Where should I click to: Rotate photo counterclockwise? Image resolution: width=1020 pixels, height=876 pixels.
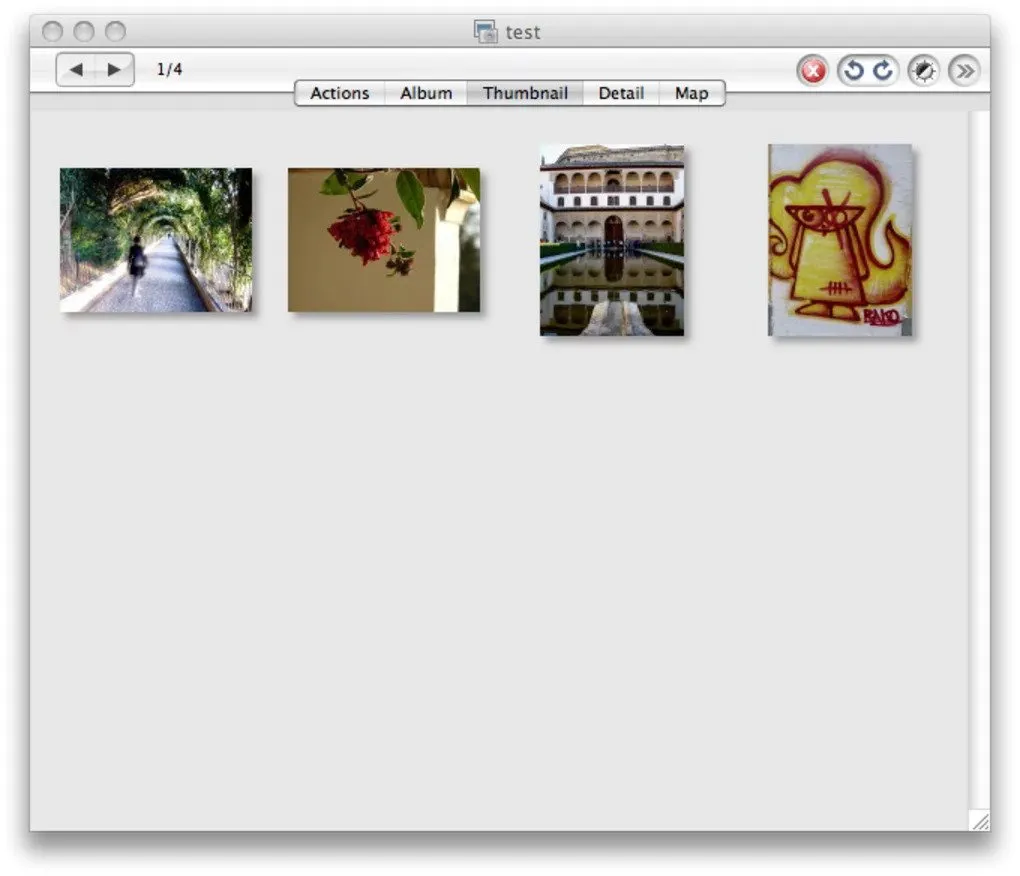click(854, 71)
